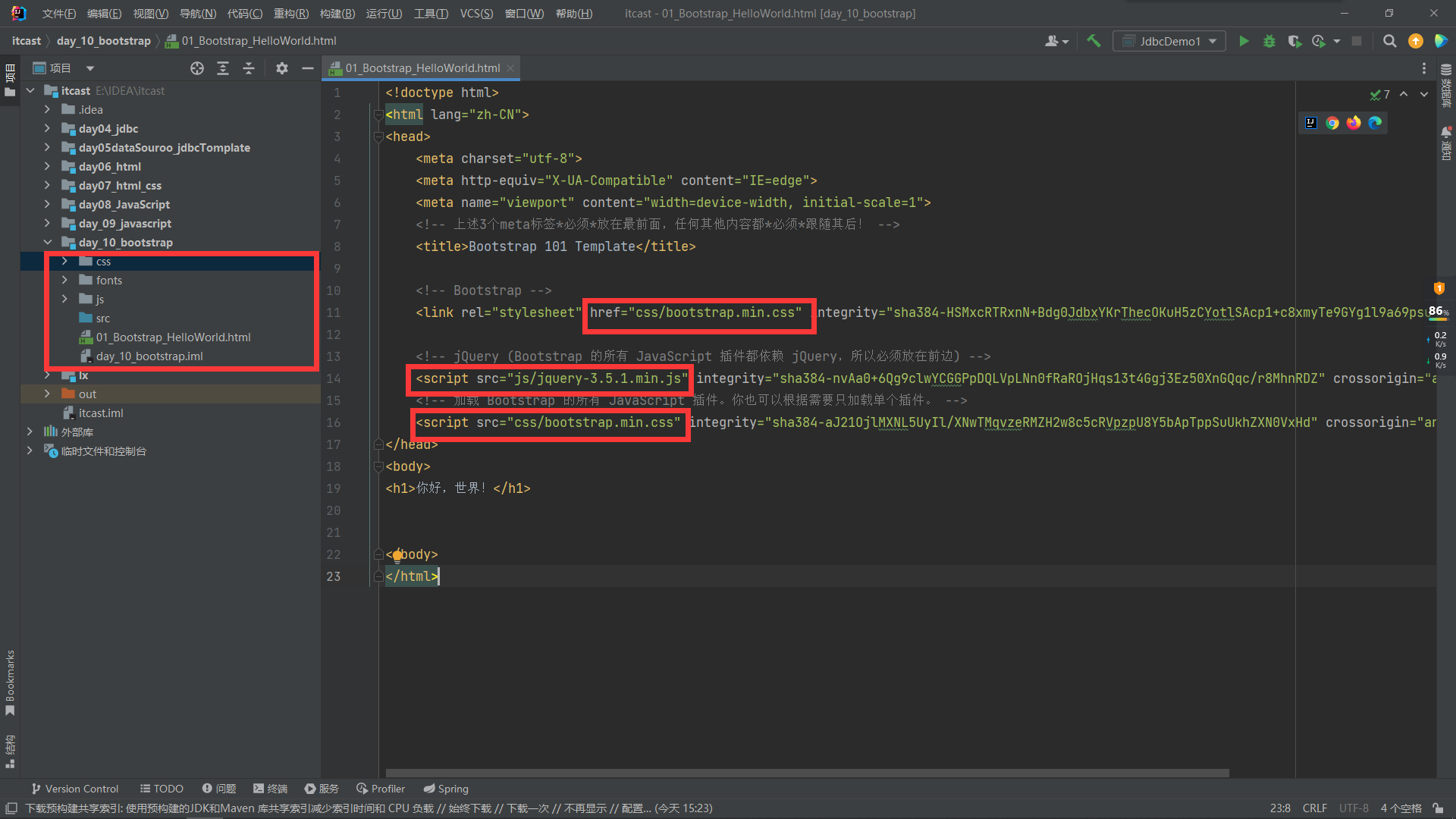Open the Version Control tool window
Screen dimensions: 1456x819
click(x=74, y=789)
